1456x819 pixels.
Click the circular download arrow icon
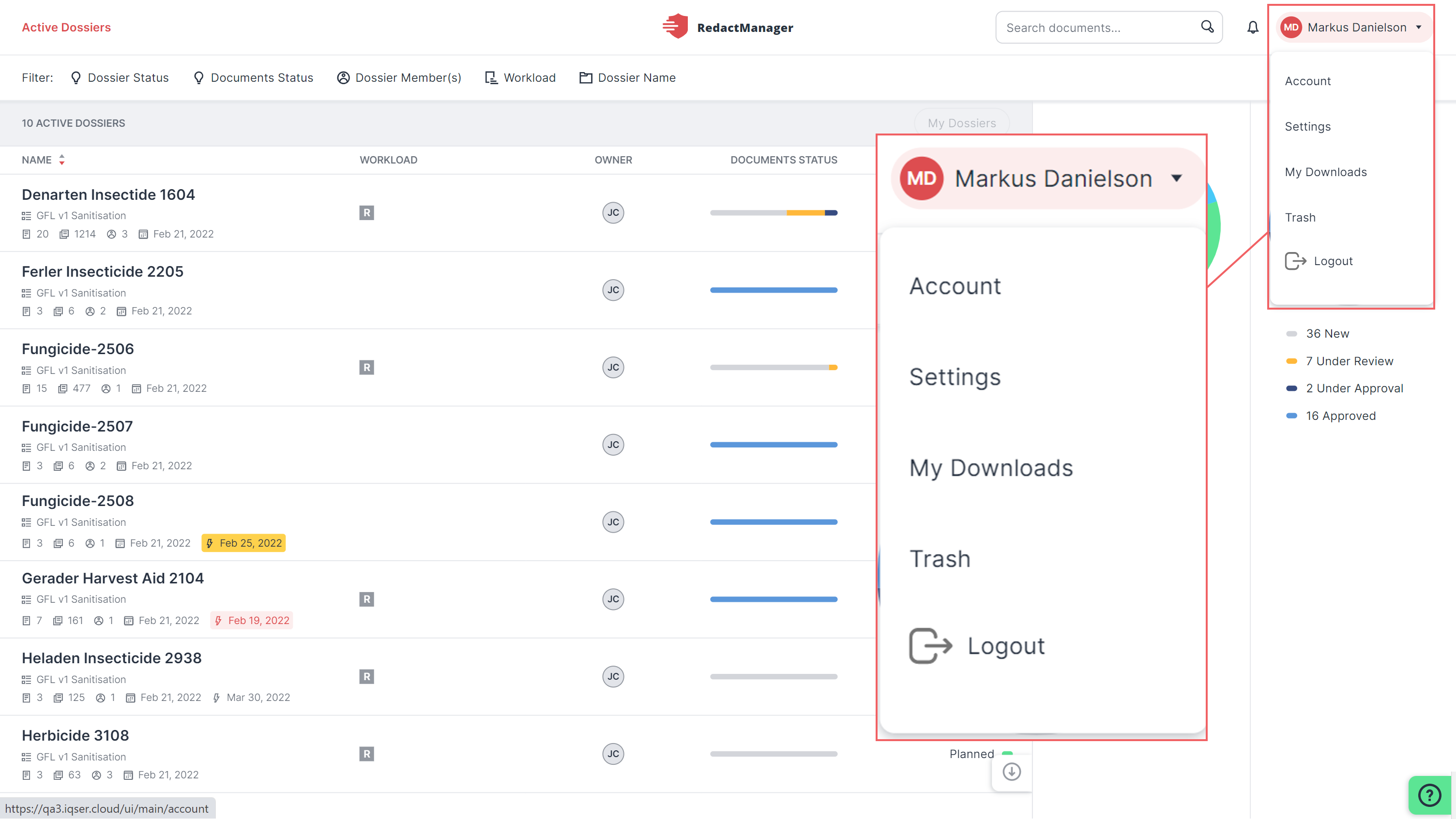[1012, 772]
